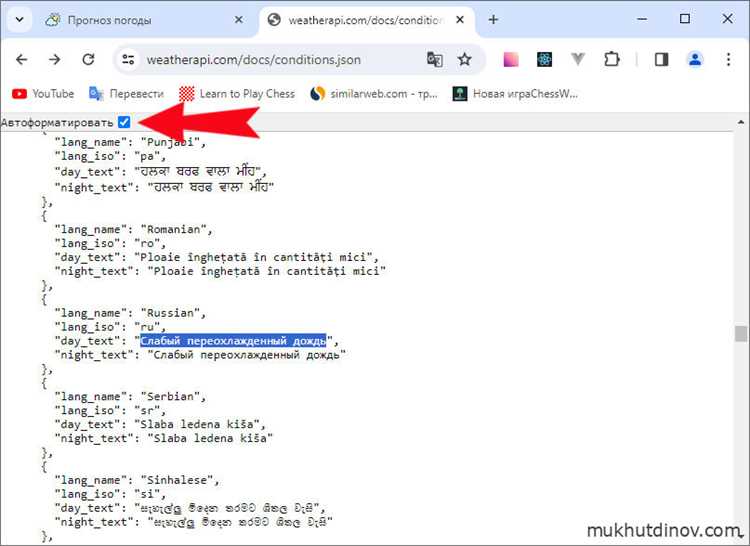Close the Прогноз погоды tab

[239, 20]
